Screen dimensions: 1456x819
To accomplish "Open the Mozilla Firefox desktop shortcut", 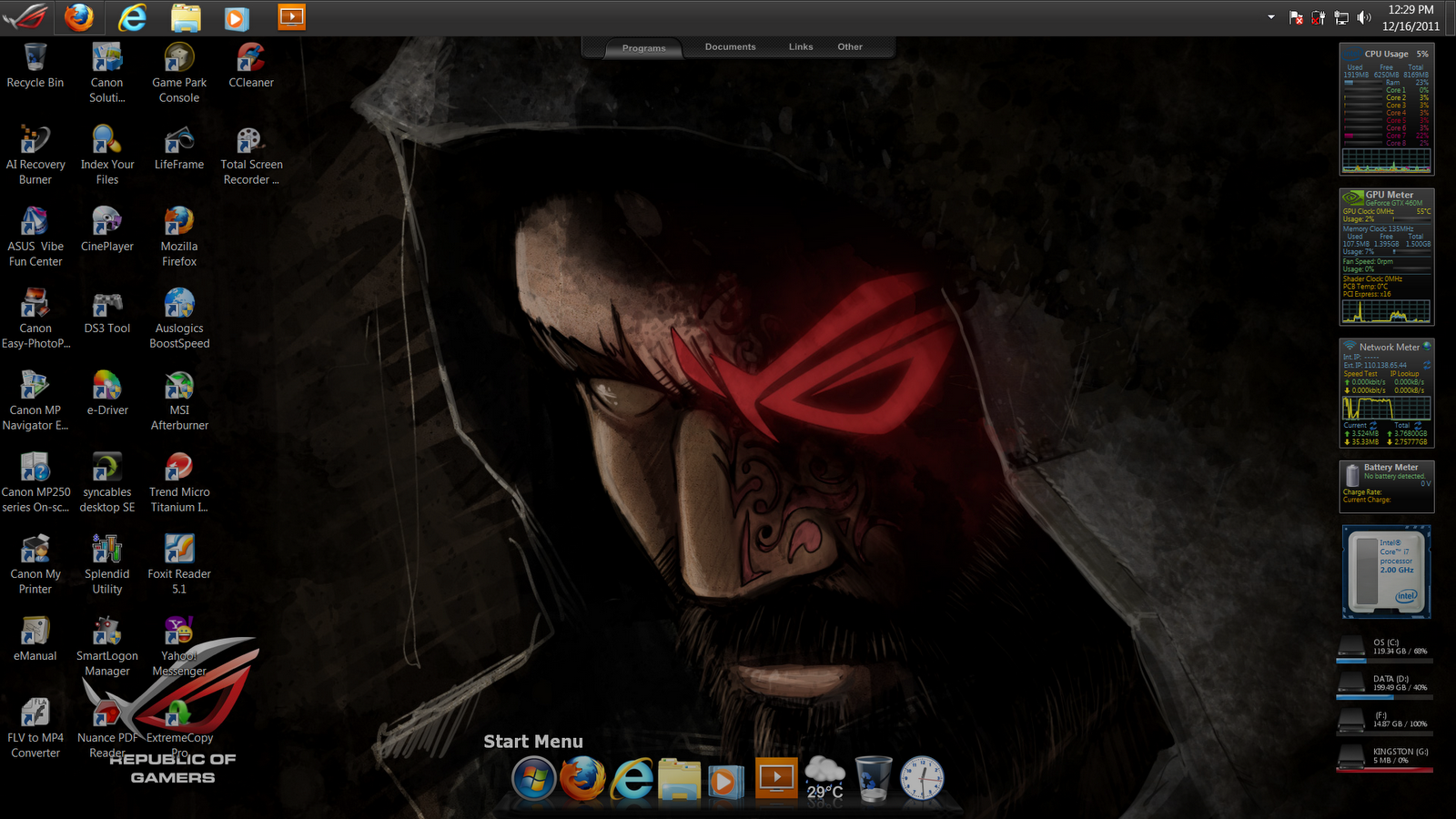I will (x=179, y=237).
